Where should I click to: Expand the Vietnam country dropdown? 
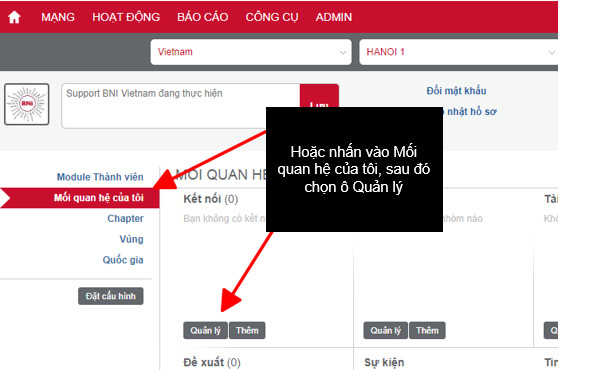click(251, 52)
